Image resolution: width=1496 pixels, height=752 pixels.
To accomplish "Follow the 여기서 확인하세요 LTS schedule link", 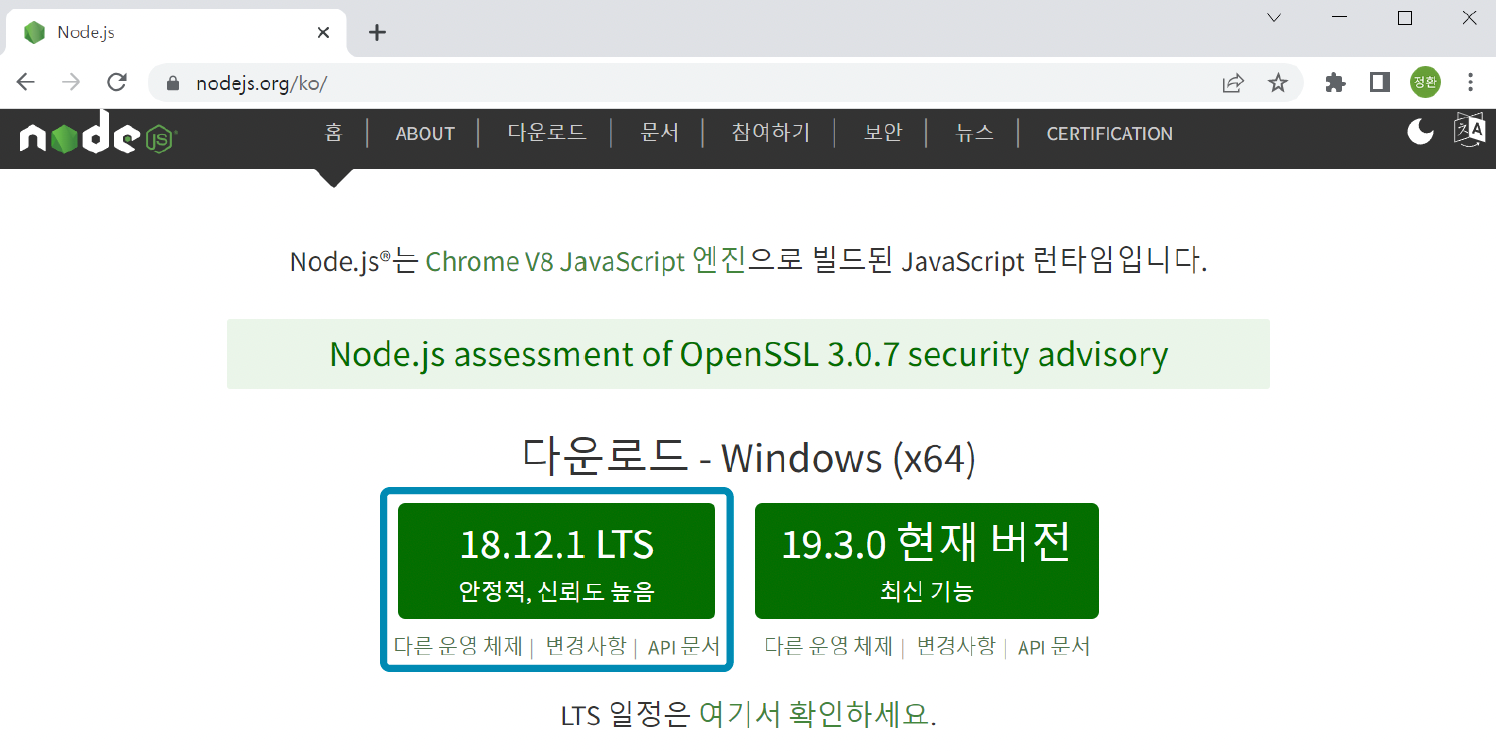I will (815, 715).
